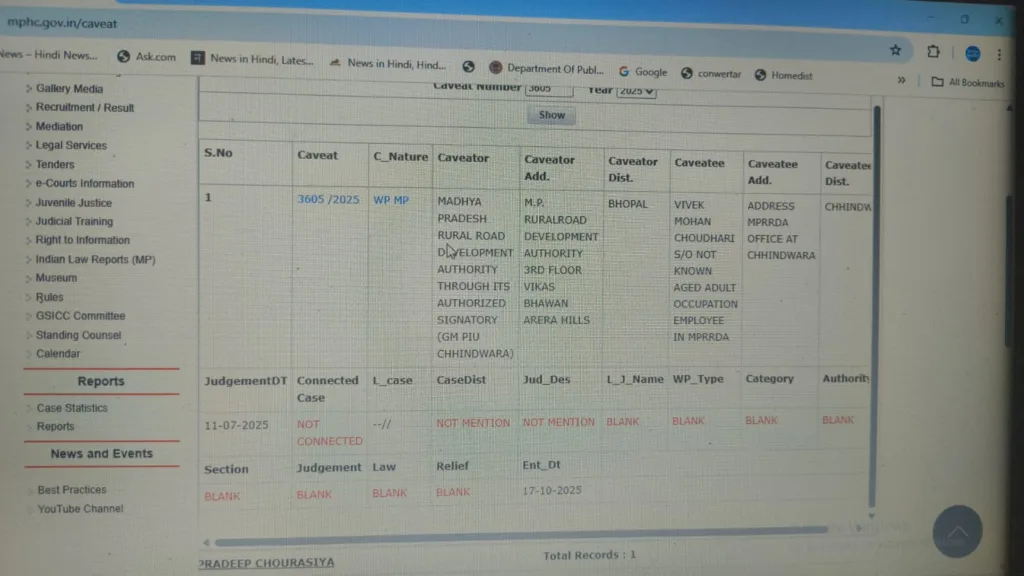Open the All Bookmarks folder
The image size is (1024, 576).
[x=968, y=83]
